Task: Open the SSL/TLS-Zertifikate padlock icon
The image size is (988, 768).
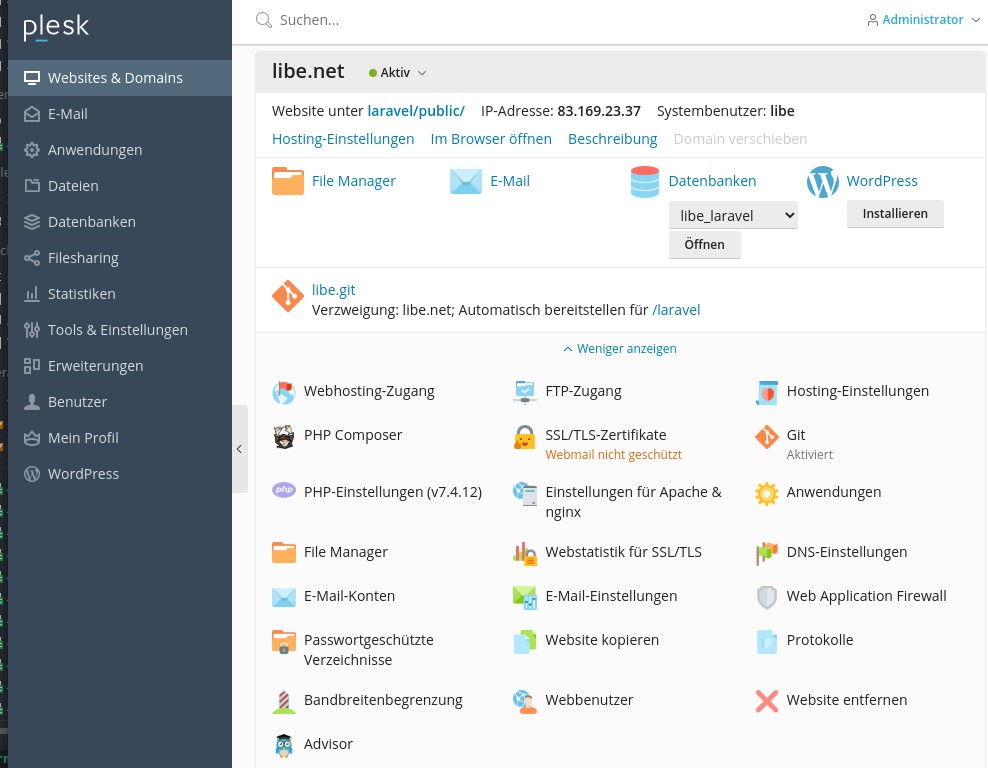Action: 525,437
